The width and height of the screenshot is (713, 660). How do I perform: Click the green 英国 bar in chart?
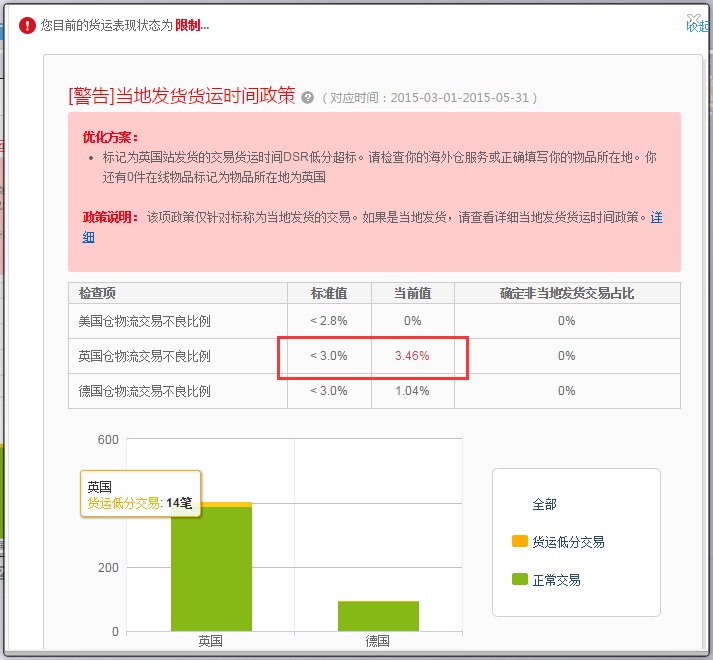pos(211,568)
